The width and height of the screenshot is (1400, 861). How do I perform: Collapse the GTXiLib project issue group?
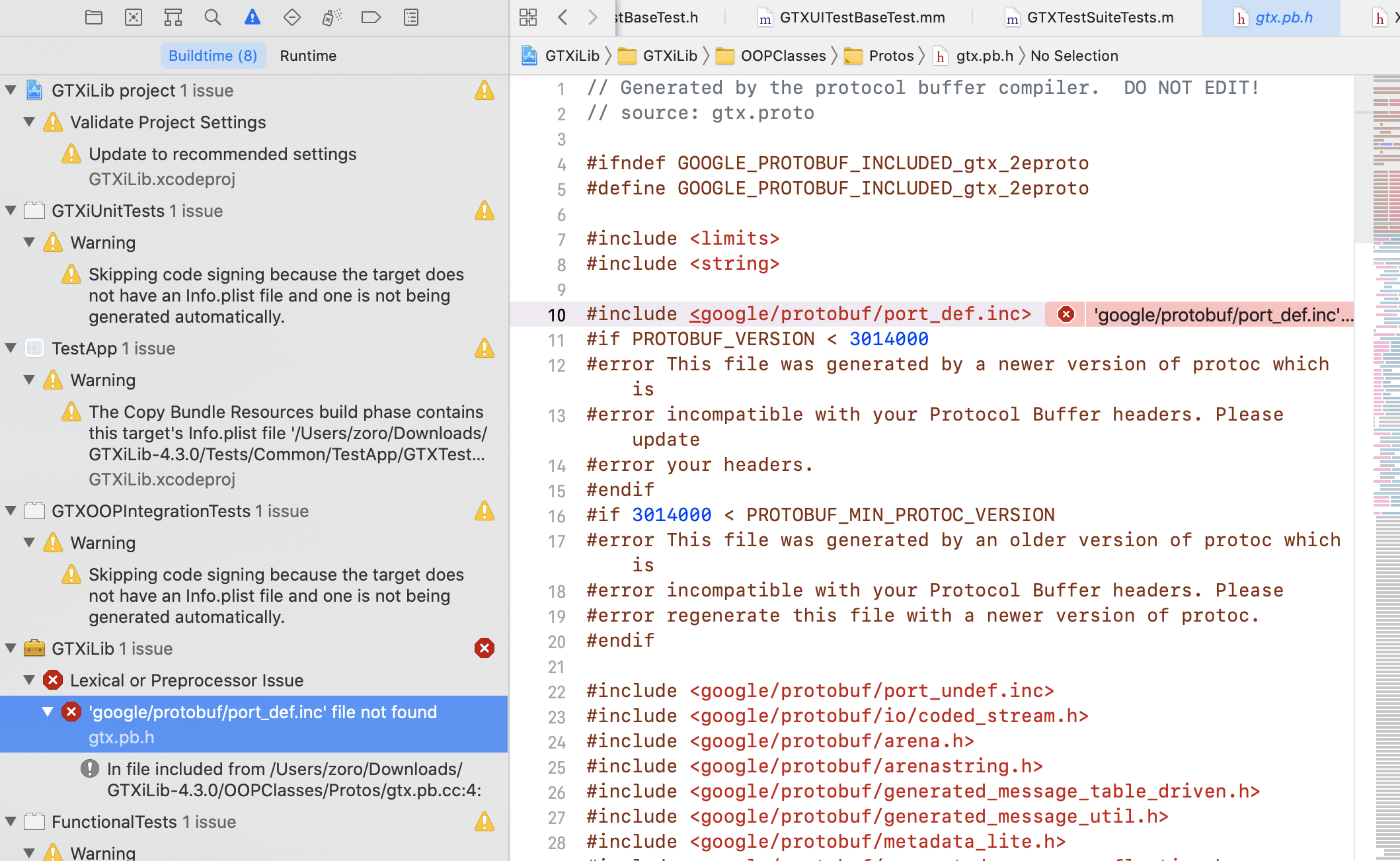pyautogui.click(x=10, y=91)
